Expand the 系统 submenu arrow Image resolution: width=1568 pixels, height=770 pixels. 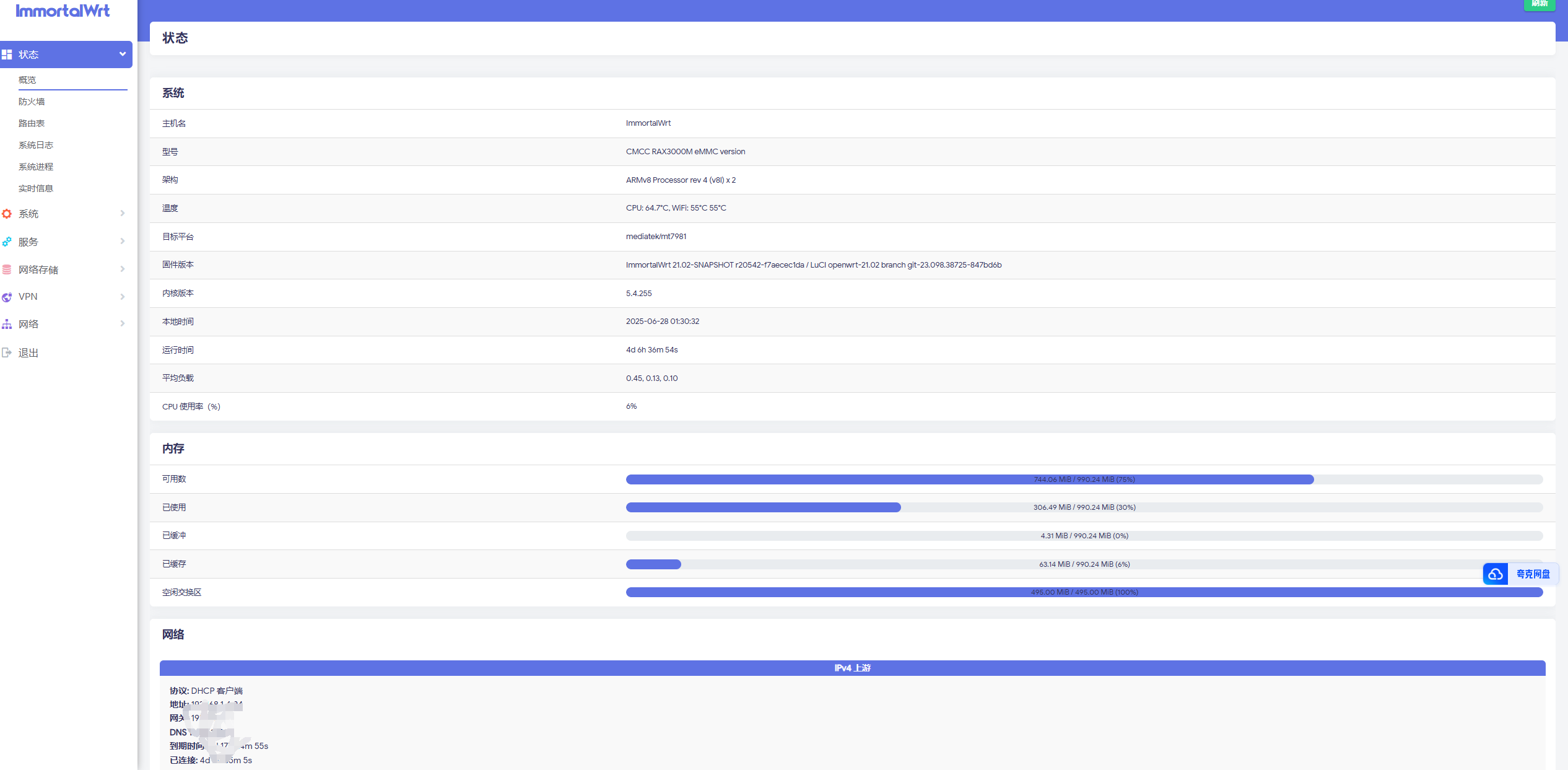tap(123, 213)
